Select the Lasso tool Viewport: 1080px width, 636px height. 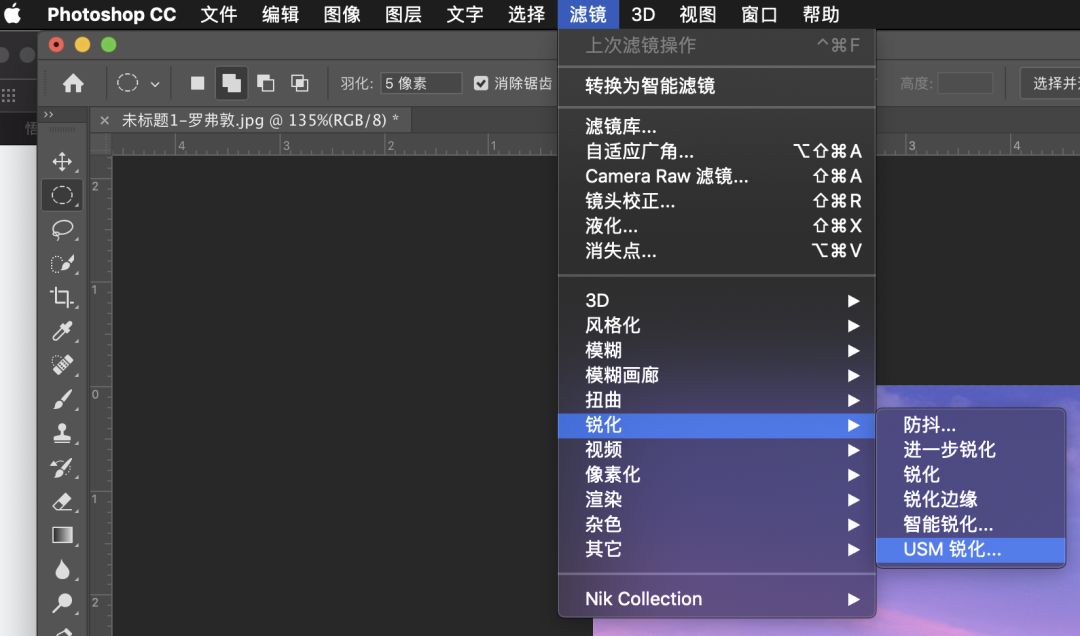coord(62,230)
